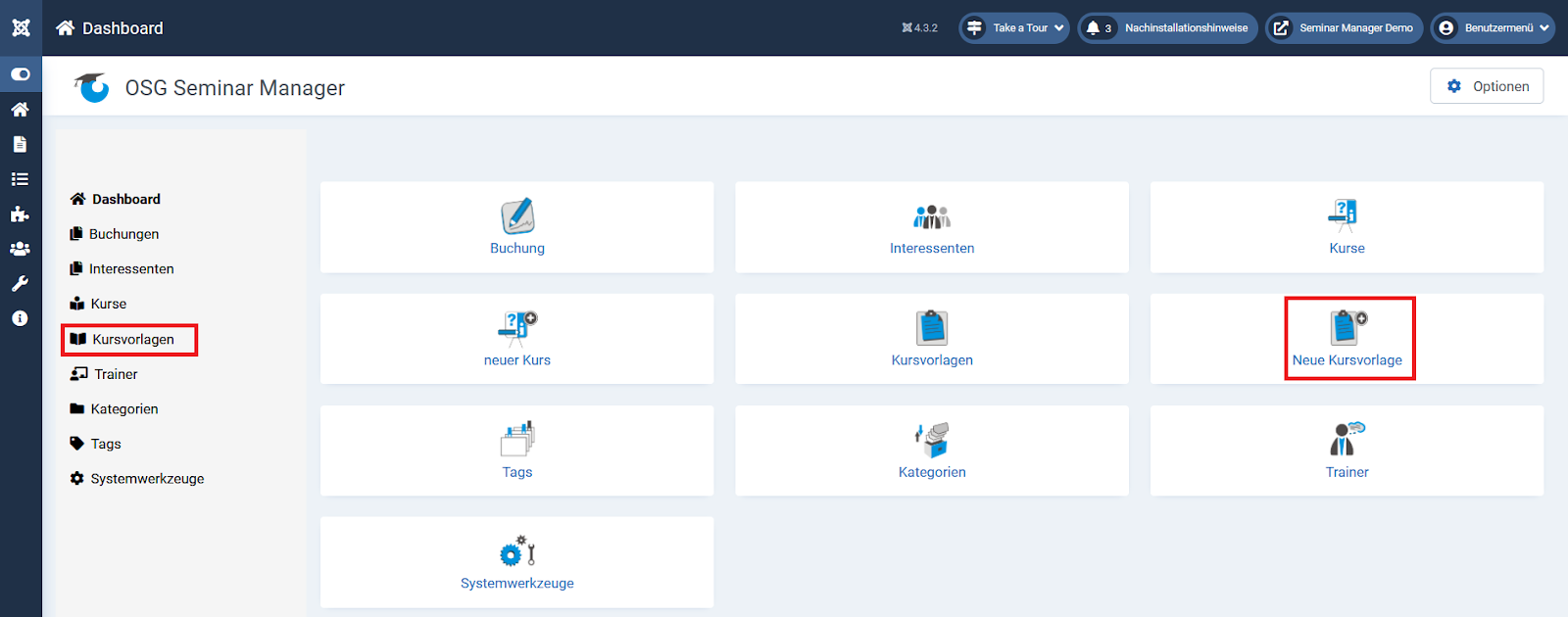This screenshot has width=1568, height=617.
Task: Open Seminar Manager Demo site link
Action: click(x=1345, y=27)
